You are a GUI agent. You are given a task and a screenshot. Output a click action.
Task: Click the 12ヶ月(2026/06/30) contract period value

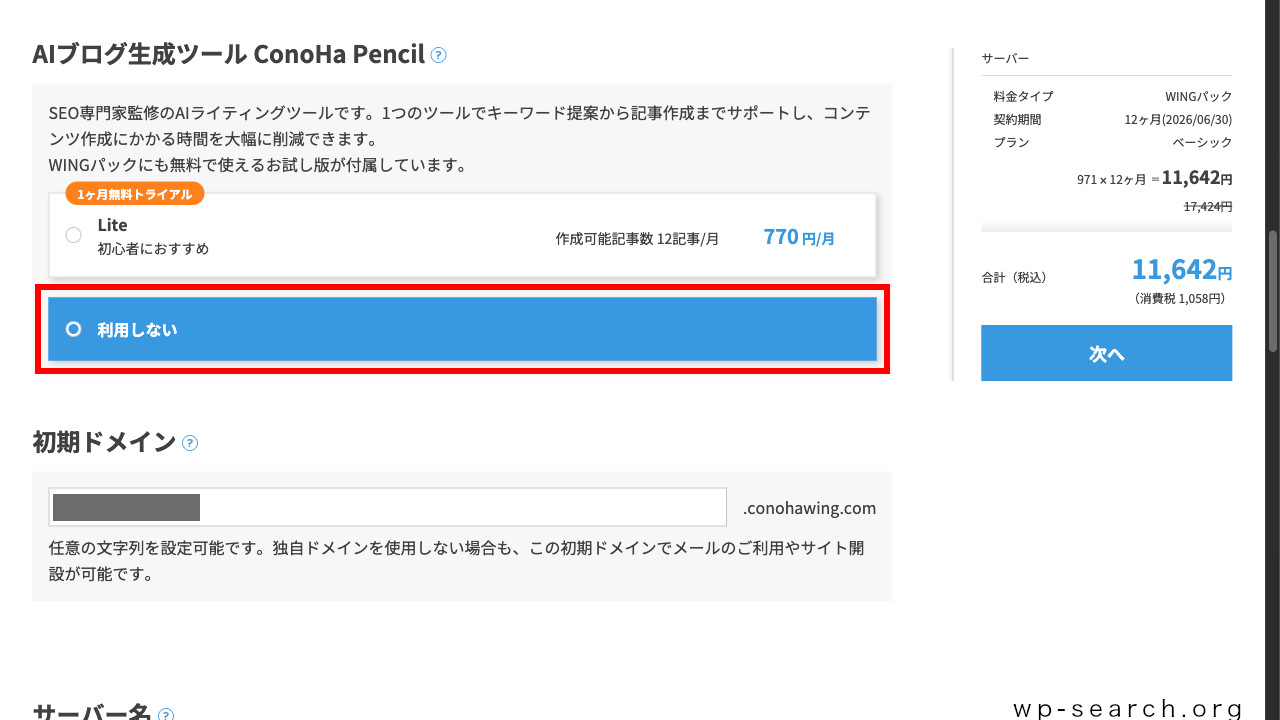[x=1178, y=120]
